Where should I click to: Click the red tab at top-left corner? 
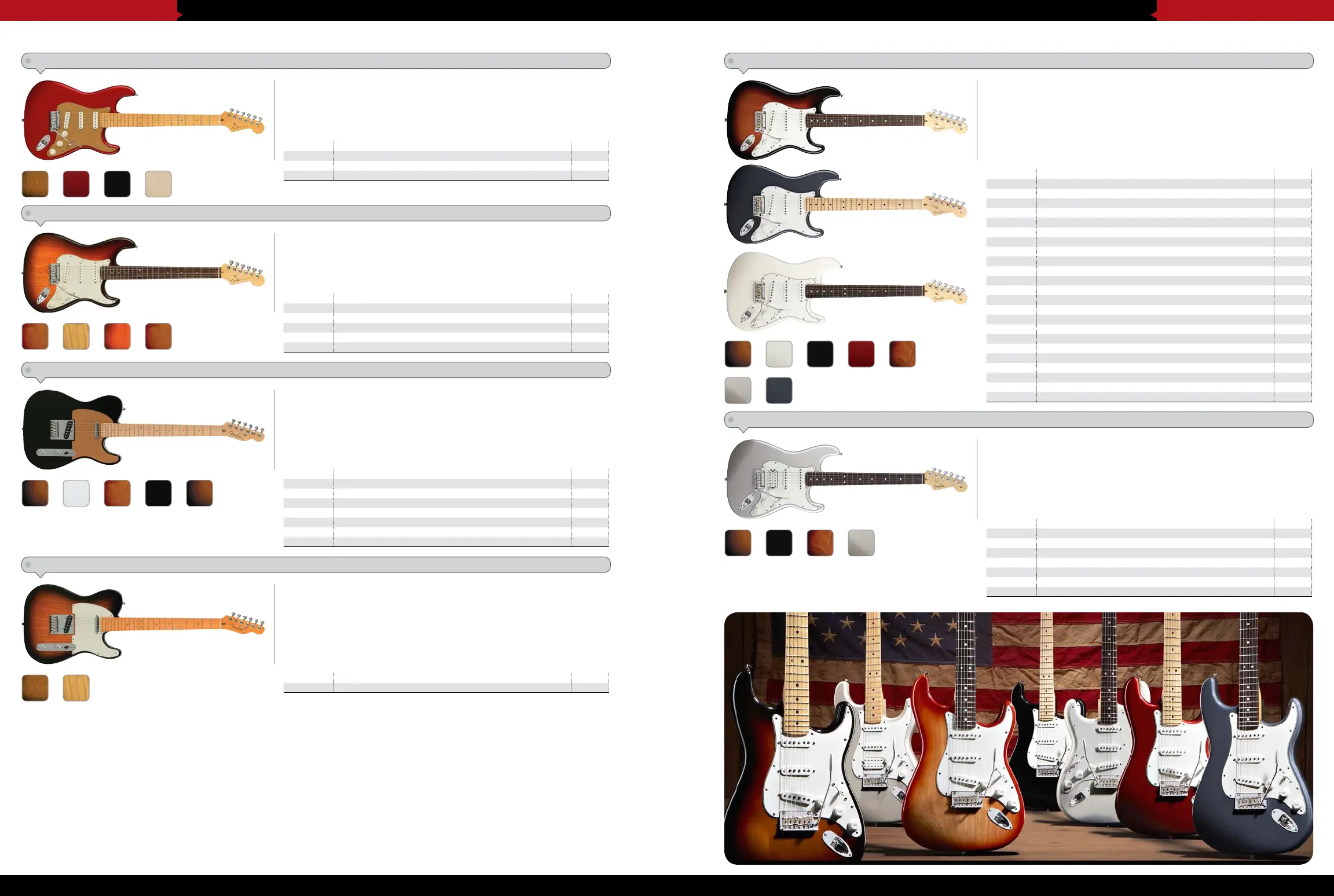pyautogui.click(x=88, y=10)
